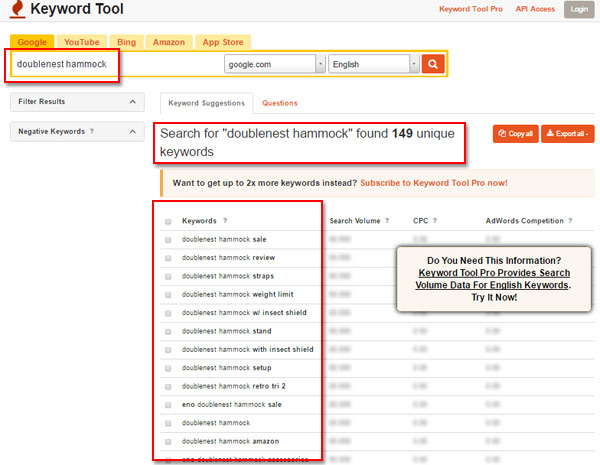Click the 'doublenest hammock weight limit' keyword text
The width and height of the screenshot is (600, 465).
(x=237, y=294)
